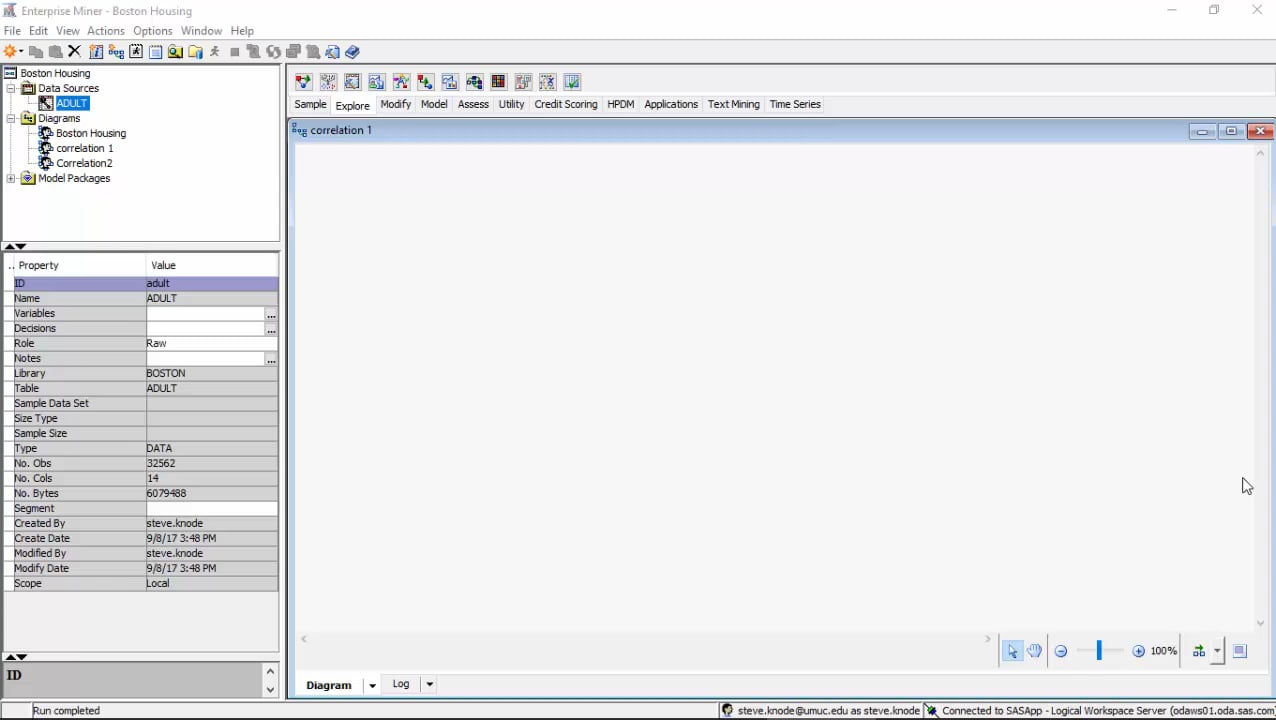This screenshot has width=1276, height=720.
Task: Click the down arrow in the ID description box
Action: coord(270,689)
